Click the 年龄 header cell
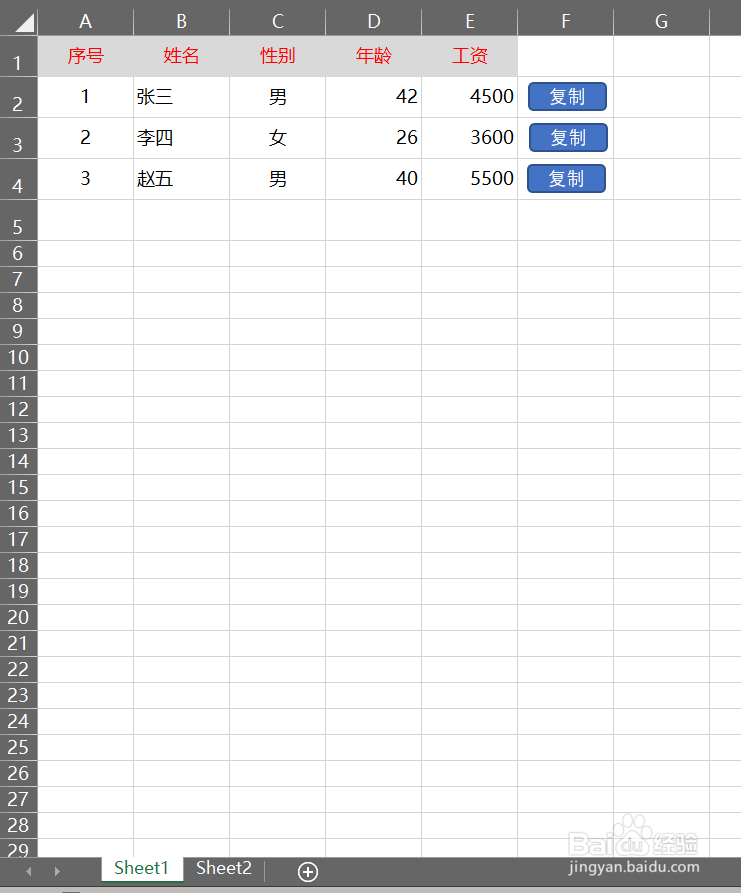 pyautogui.click(x=374, y=56)
